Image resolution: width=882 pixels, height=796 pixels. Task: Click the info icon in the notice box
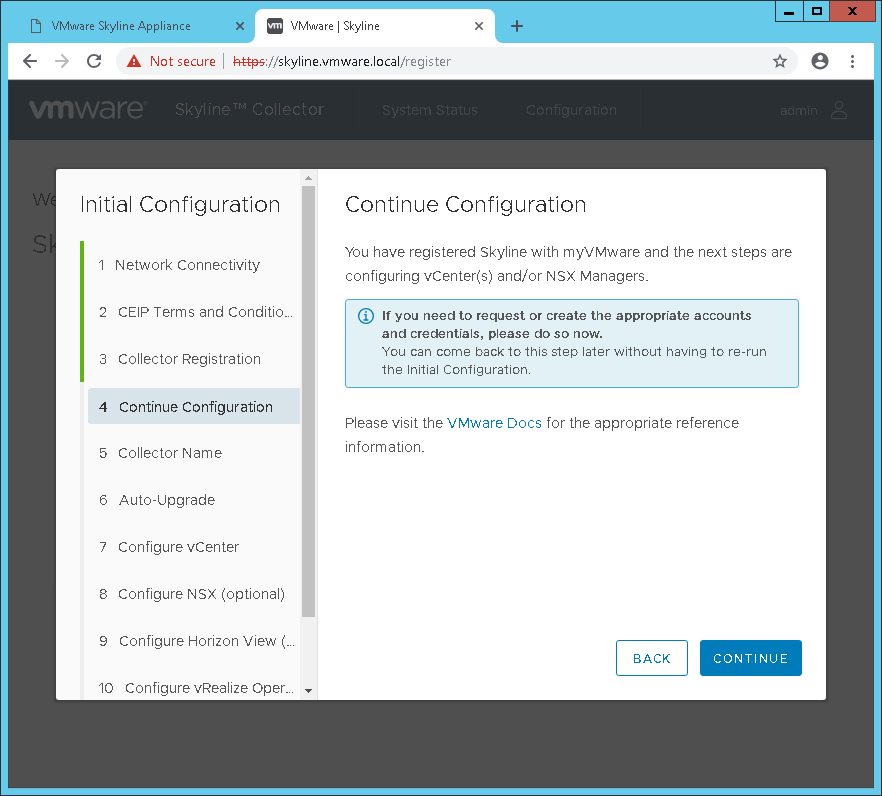pyautogui.click(x=366, y=316)
